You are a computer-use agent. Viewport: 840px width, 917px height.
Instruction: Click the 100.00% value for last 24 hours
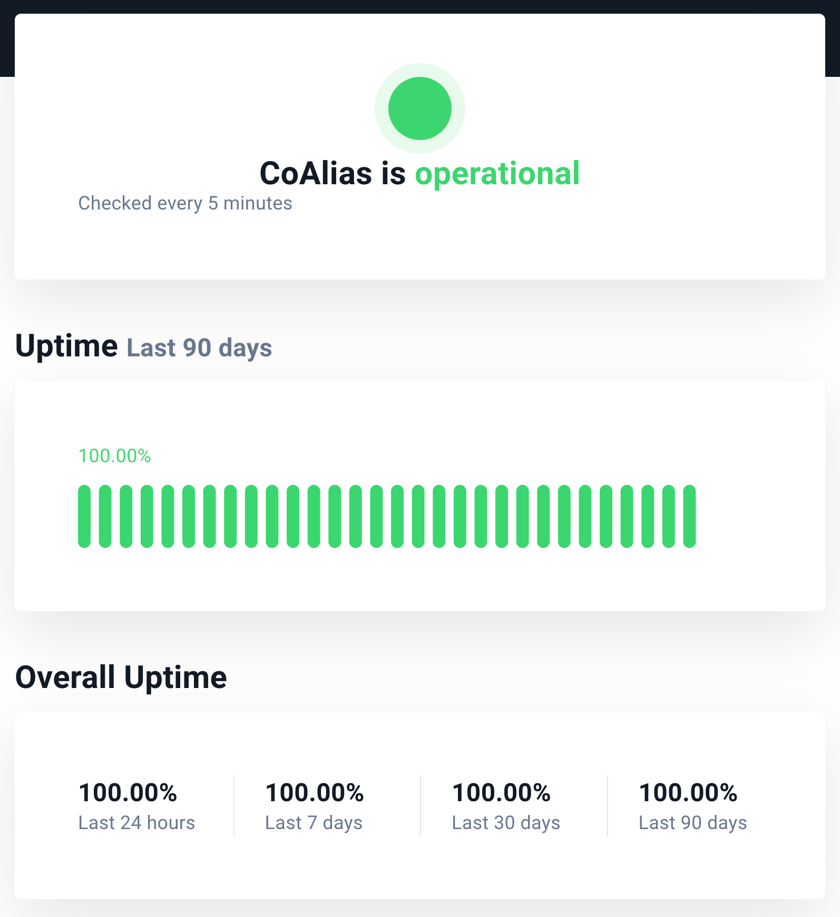[x=128, y=793]
